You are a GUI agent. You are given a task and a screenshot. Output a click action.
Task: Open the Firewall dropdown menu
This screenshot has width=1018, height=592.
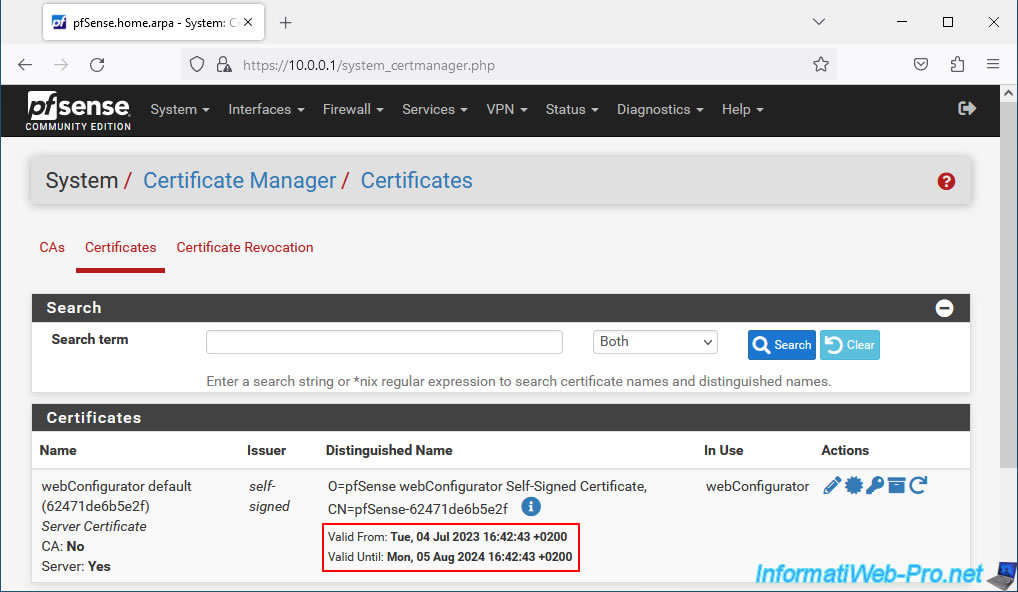(x=353, y=110)
